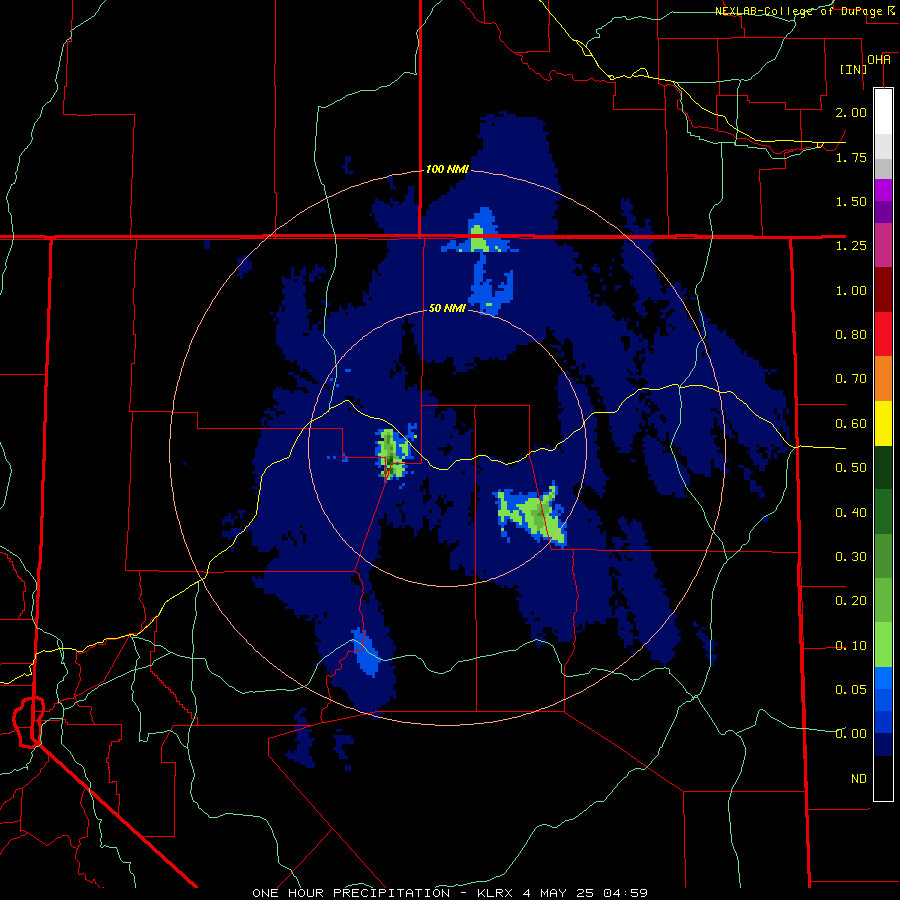Click the 0.70 legend value
Screen dimensions: 900x900
[851, 379]
